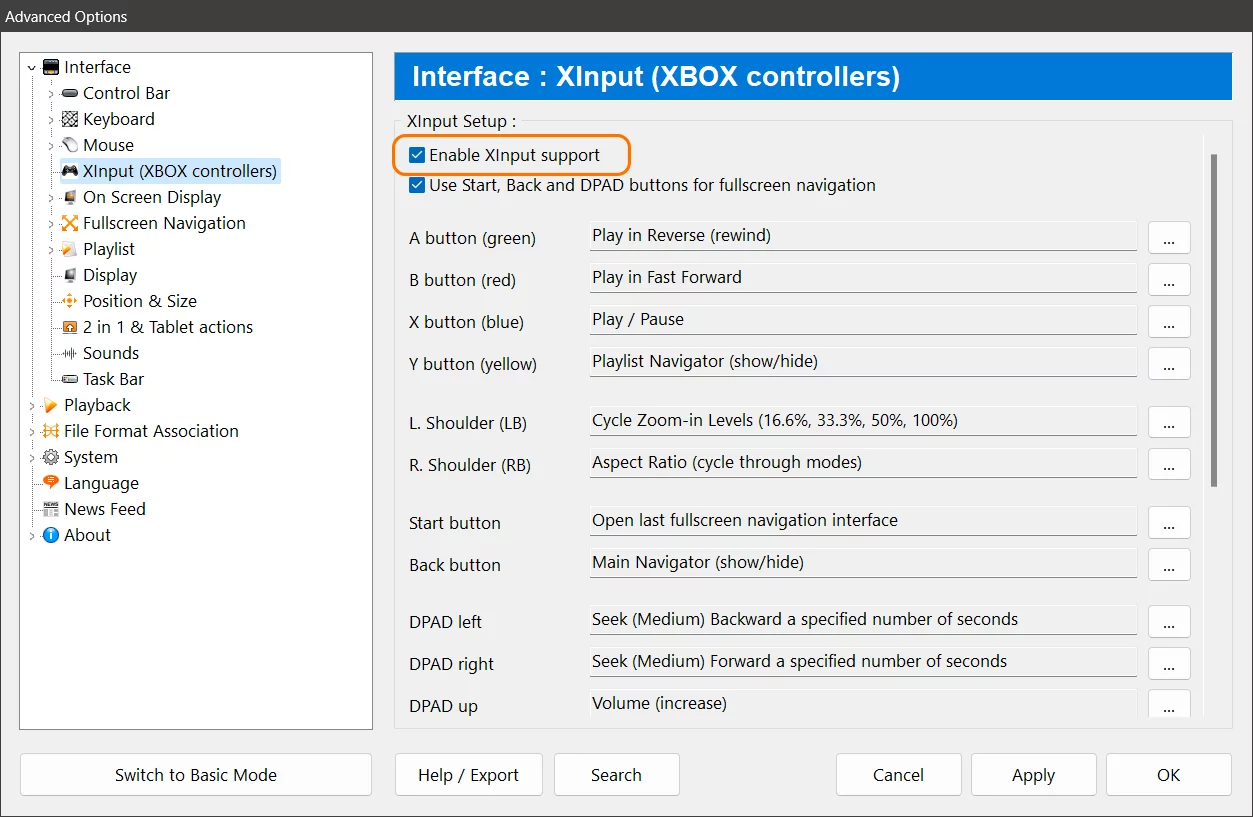
Task: Click the Keyboard checkered icon
Action: pyautogui.click(x=70, y=119)
